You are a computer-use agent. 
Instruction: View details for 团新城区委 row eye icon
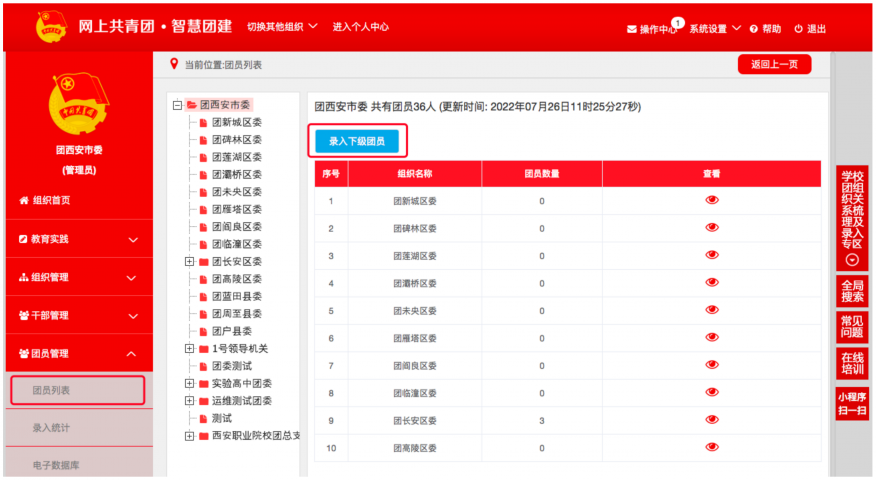711,200
